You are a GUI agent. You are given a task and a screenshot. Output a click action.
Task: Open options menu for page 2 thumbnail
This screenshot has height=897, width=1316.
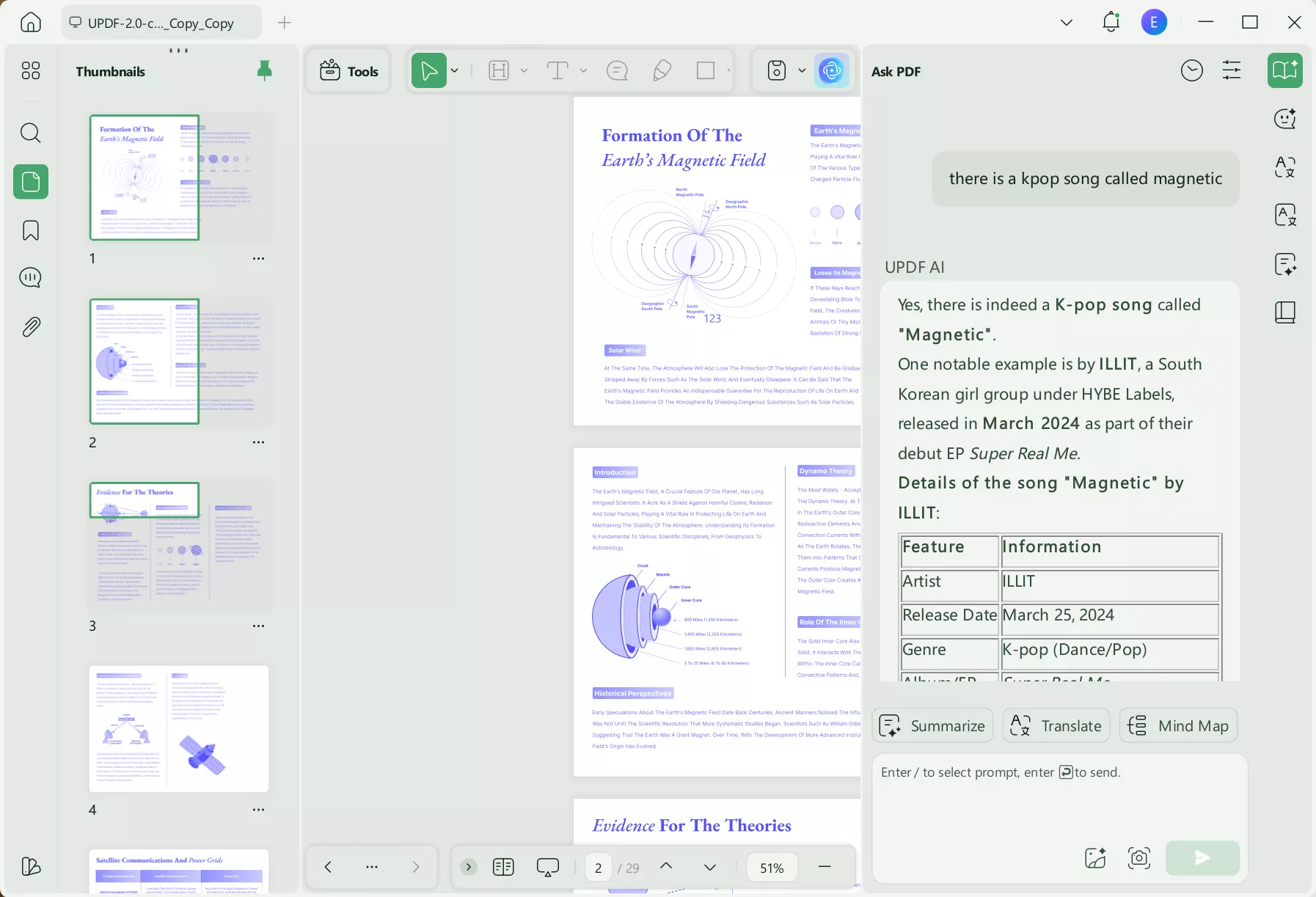pos(258,442)
